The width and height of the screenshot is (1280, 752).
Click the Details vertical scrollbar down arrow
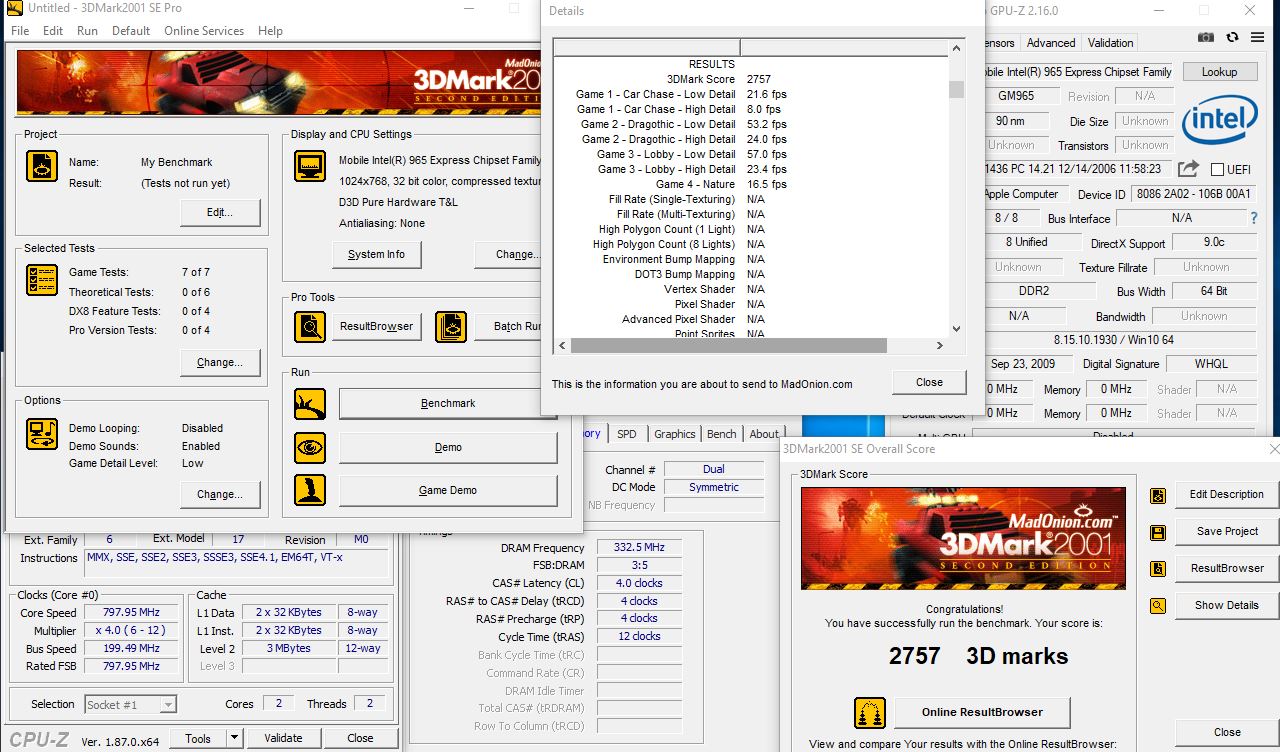957,328
